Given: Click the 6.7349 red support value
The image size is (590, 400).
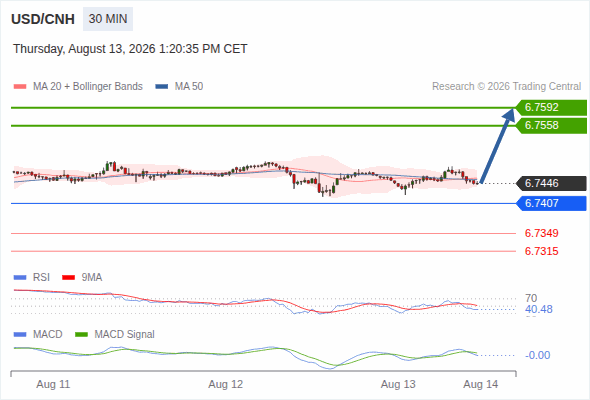Looking at the screenshot, I should pos(541,233).
